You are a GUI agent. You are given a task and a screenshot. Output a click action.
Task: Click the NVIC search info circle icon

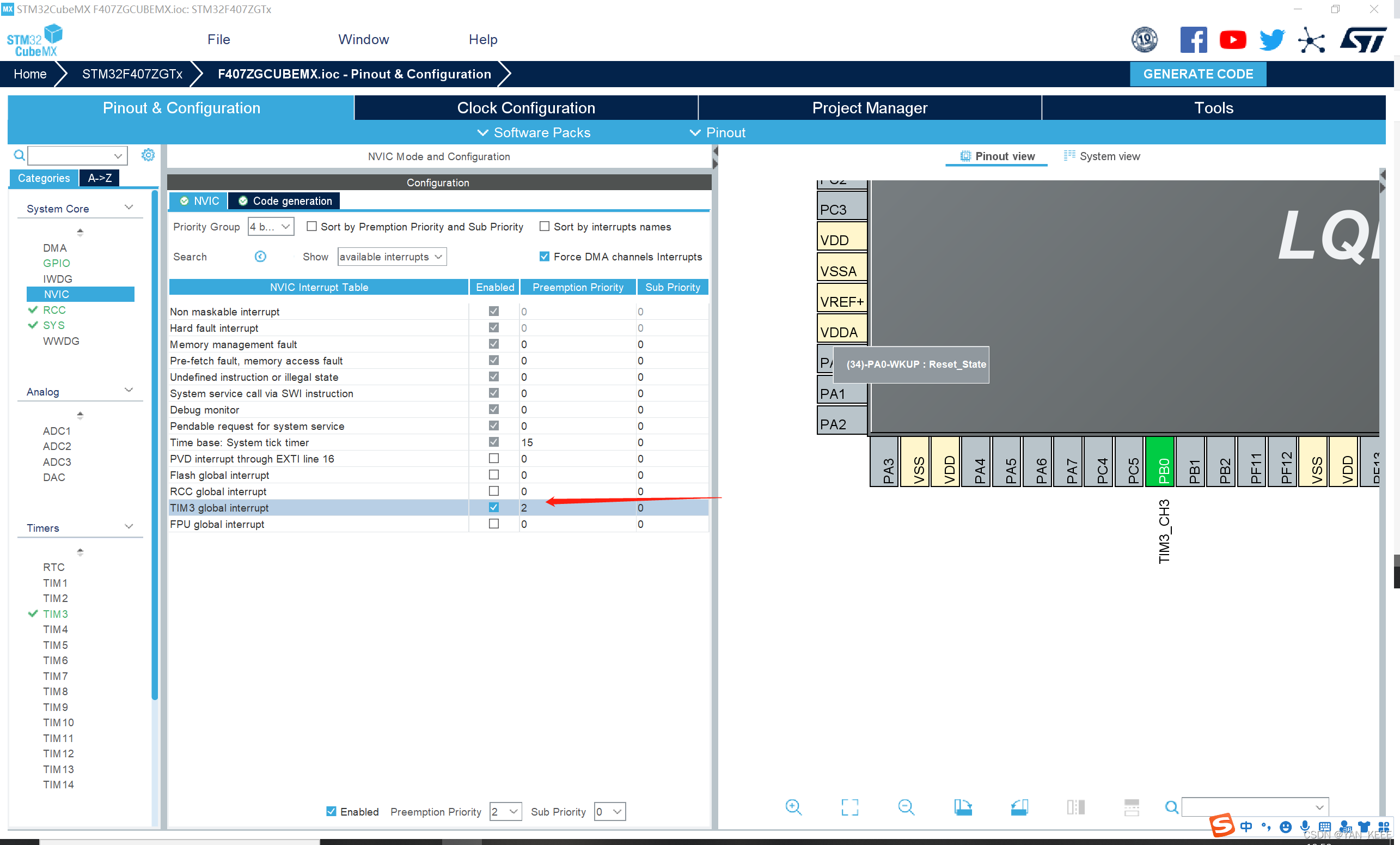260,257
